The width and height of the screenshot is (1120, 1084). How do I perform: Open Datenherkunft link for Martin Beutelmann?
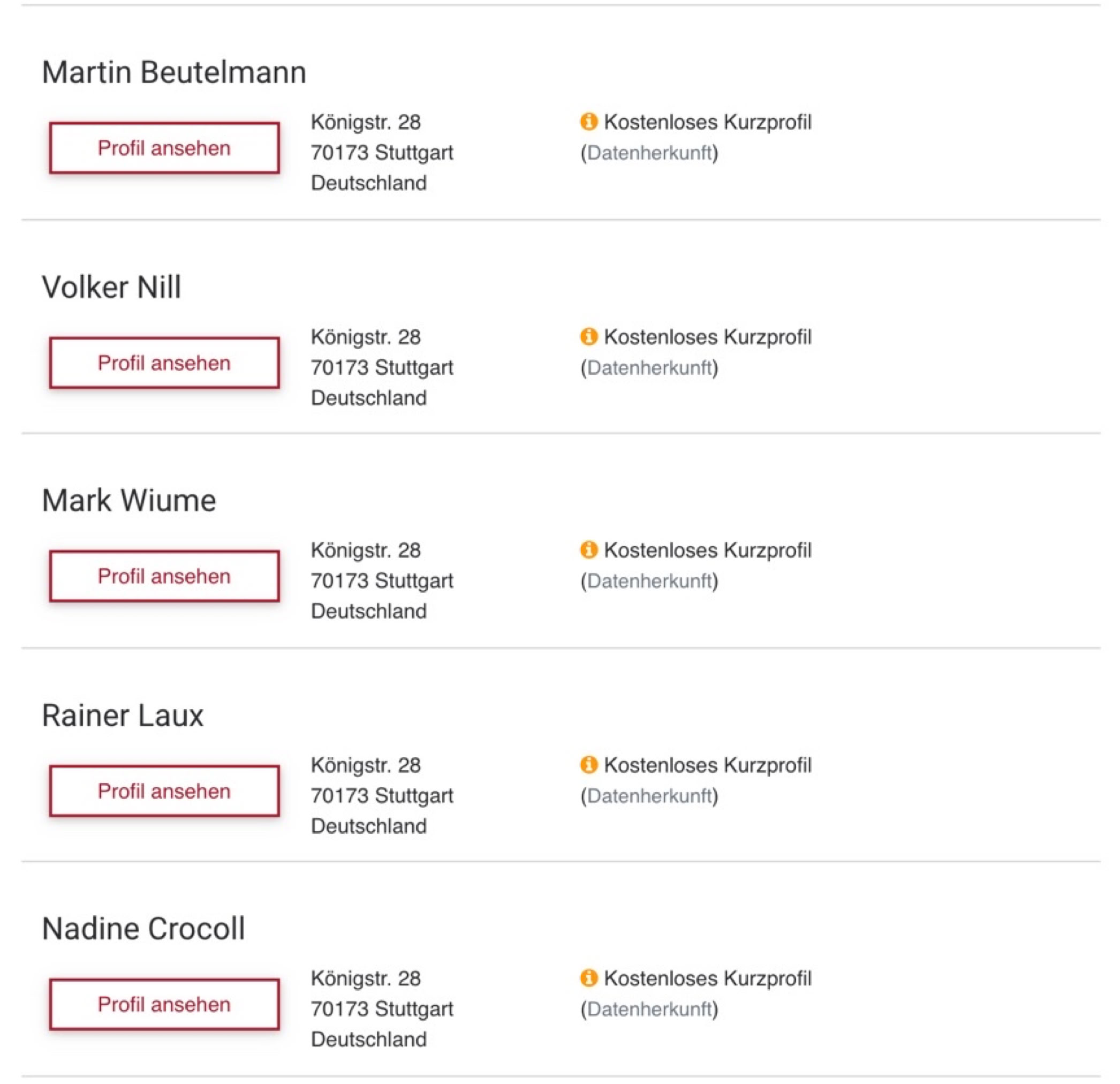(649, 153)
